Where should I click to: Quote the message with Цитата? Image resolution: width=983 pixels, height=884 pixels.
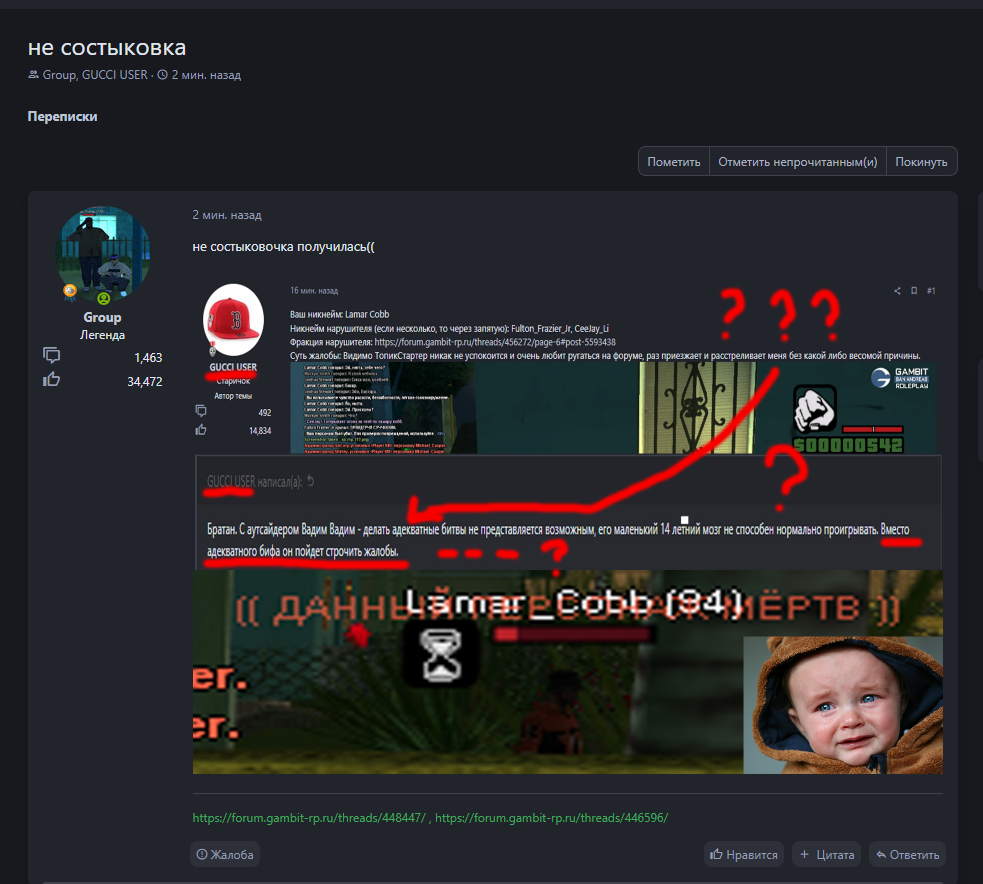pos(826,855)
